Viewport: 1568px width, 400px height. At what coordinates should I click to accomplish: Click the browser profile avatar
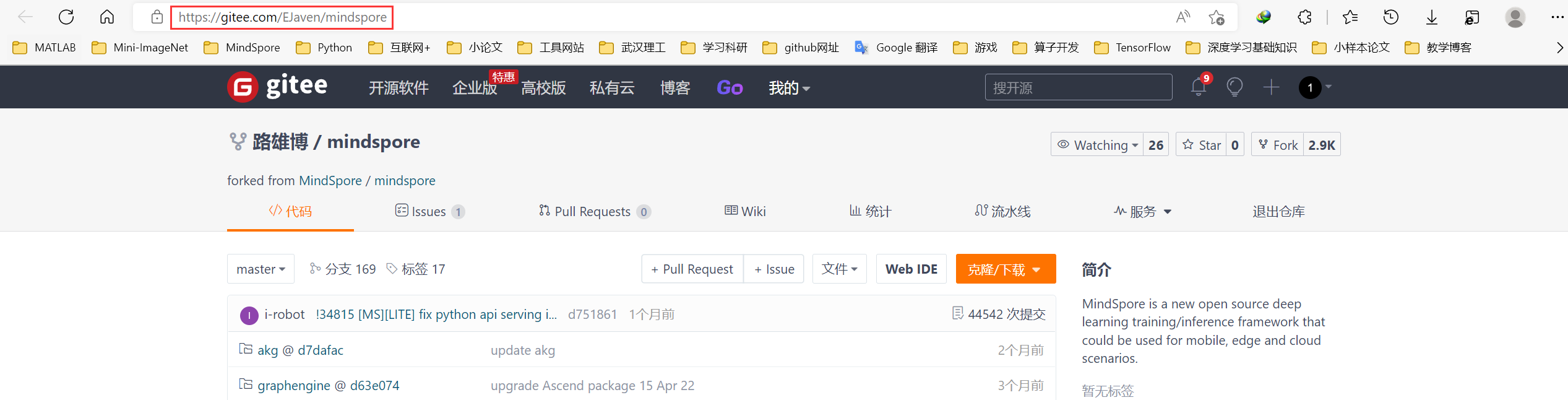1515,17
